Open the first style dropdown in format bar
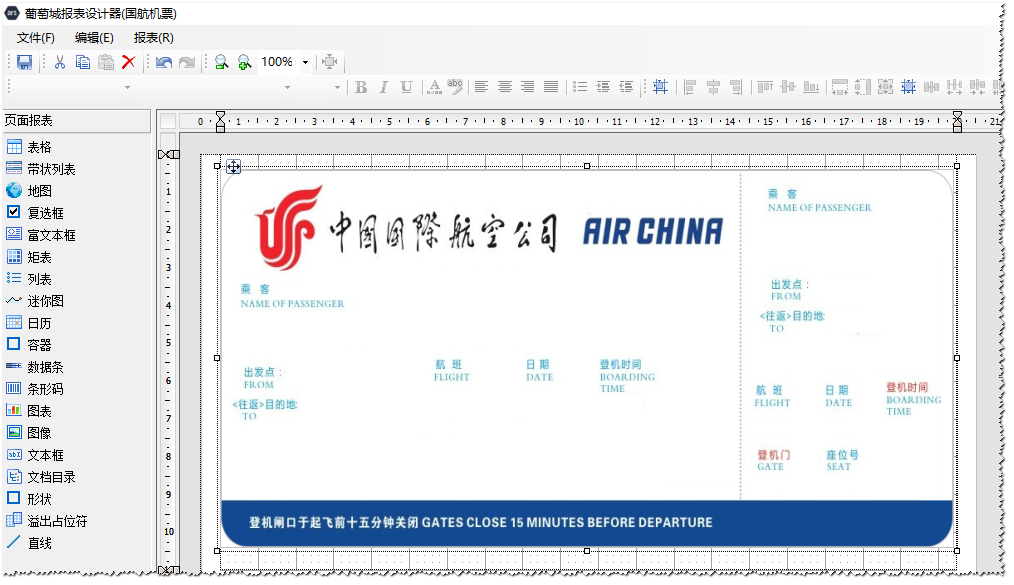This screenshot has width=1014, height=585. click(x=127, y=87)
